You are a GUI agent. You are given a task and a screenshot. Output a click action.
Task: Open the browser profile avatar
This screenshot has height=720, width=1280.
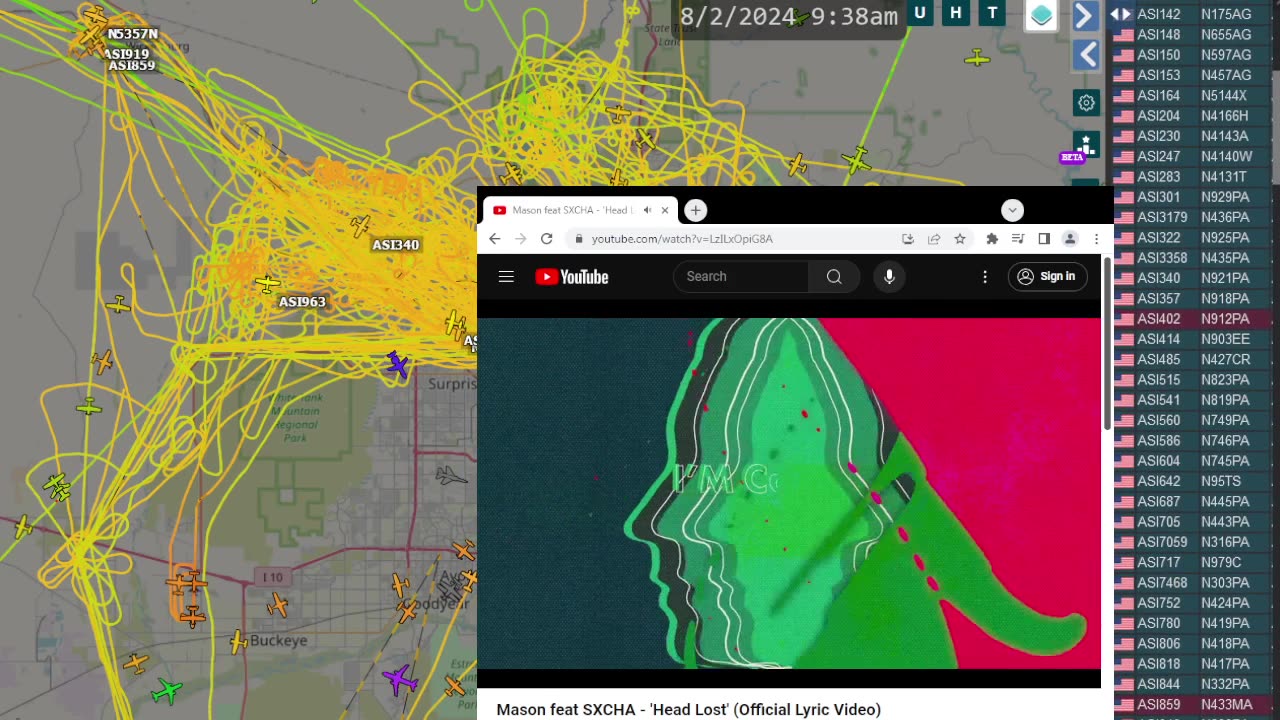click(x=1070, y=239)
